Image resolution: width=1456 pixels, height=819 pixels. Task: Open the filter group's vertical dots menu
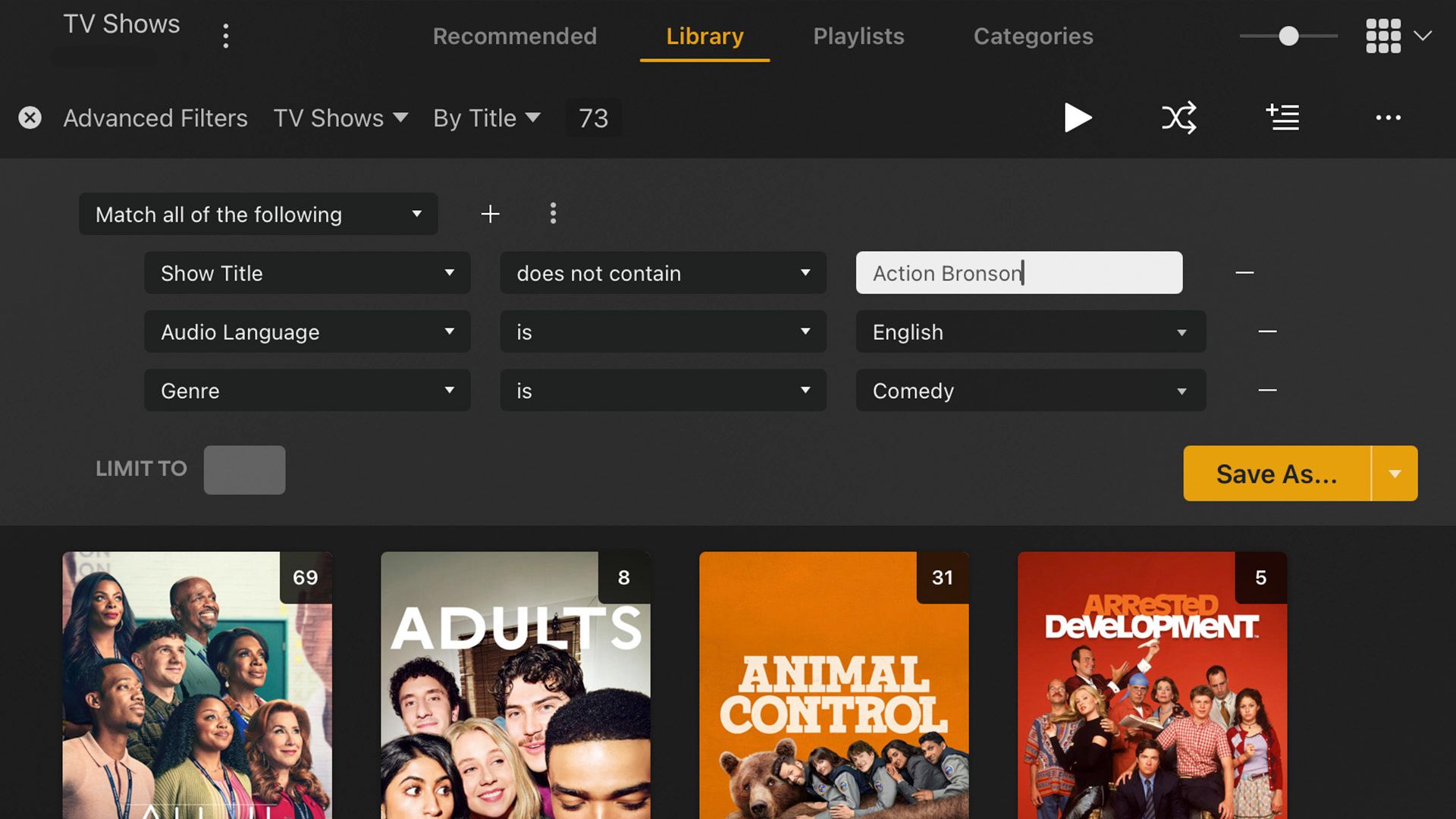[553, 214]
